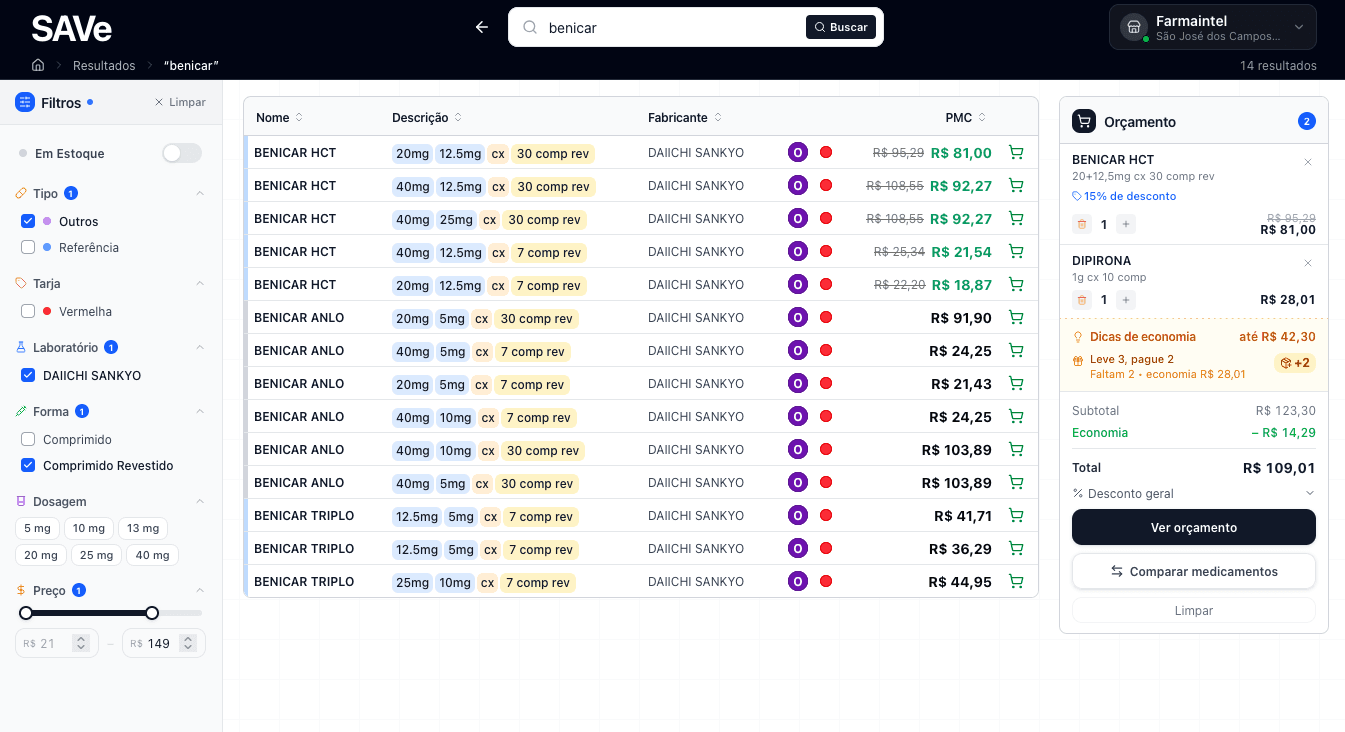Viewport: 1345px width, 732px height.
Task: Delete DIPIRONA using its trash icon
Action: [1081, 300]
